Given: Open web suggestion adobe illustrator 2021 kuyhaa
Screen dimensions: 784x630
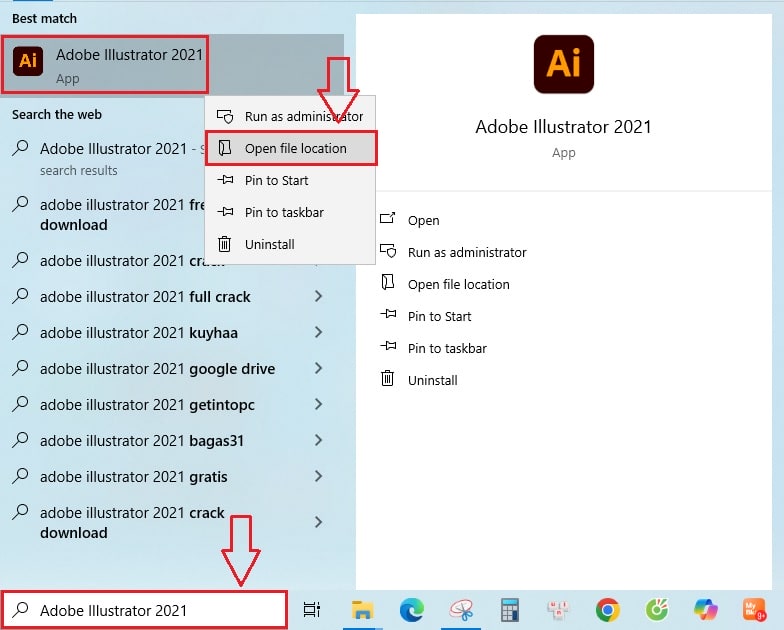Looking at the screenshot, I should coord(138,333).
